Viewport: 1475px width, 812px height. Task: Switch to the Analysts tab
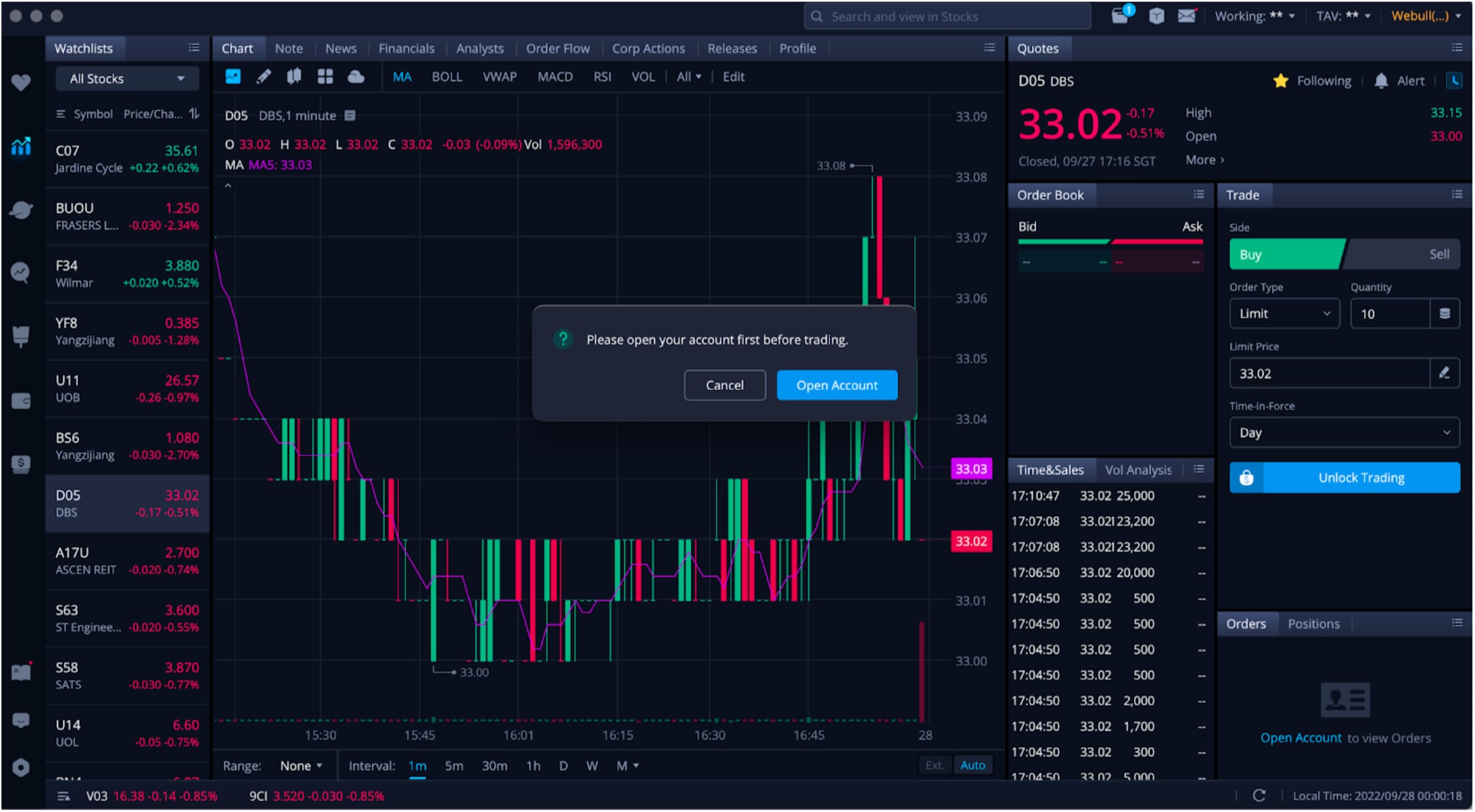(480, 49)
